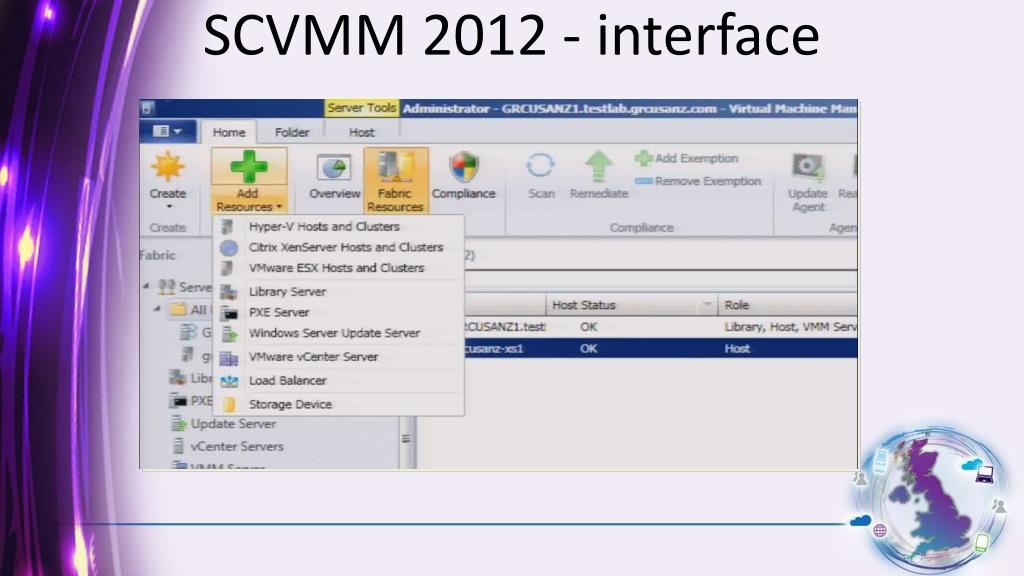Open the Create ribbon button

pos(167,177)
